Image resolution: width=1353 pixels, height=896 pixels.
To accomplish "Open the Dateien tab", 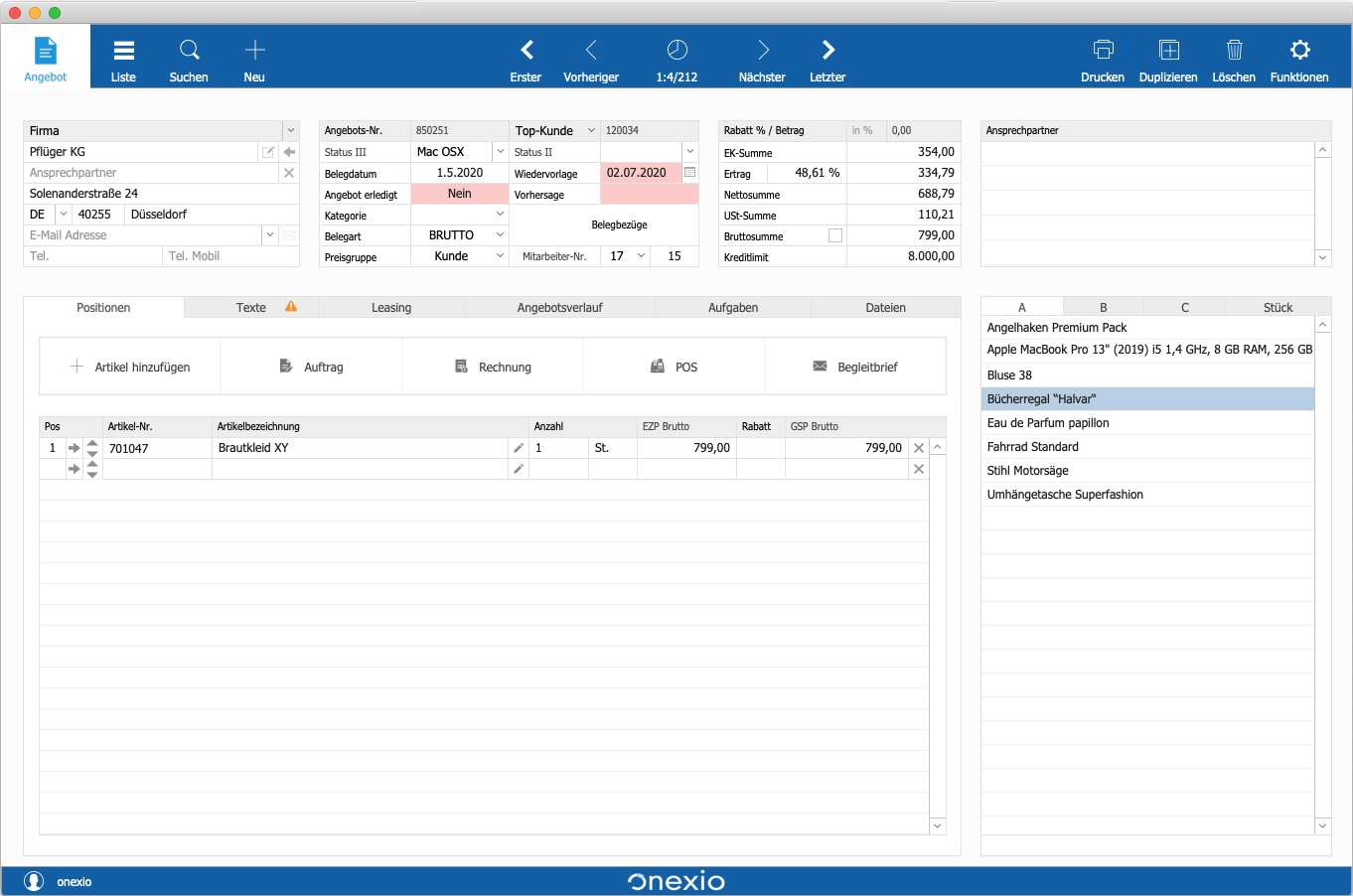I will [886, 308].
